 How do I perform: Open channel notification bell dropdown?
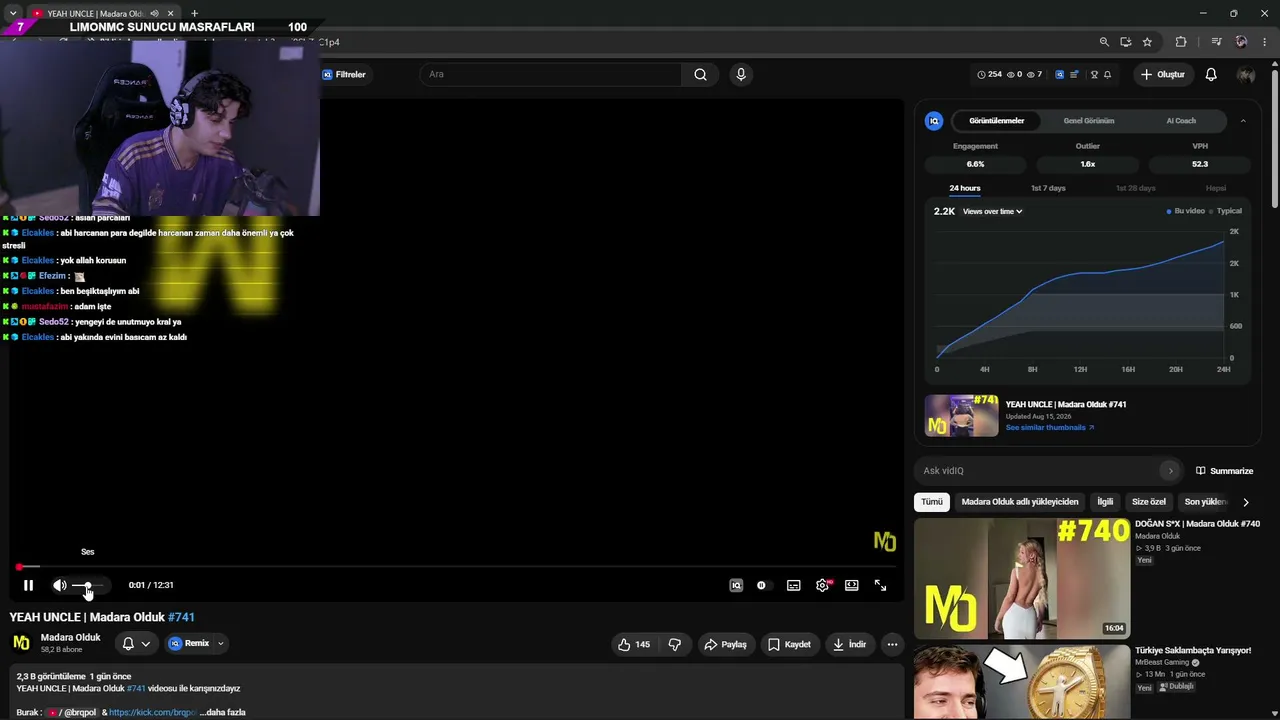[x=136, y=644]
